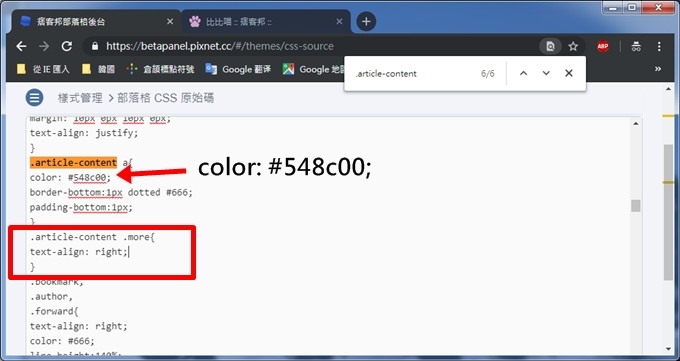Close the find bar

pos(569,73)
